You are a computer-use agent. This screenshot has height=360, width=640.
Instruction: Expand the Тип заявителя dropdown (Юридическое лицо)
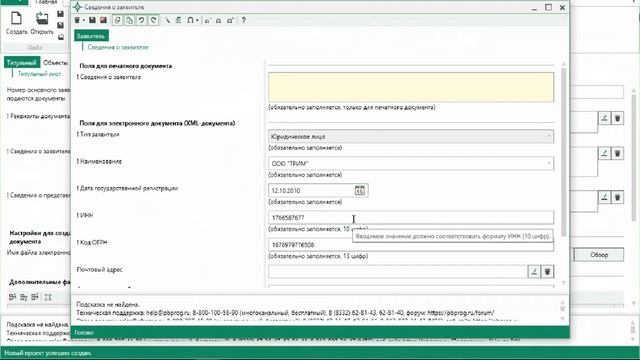pos(549,136)
